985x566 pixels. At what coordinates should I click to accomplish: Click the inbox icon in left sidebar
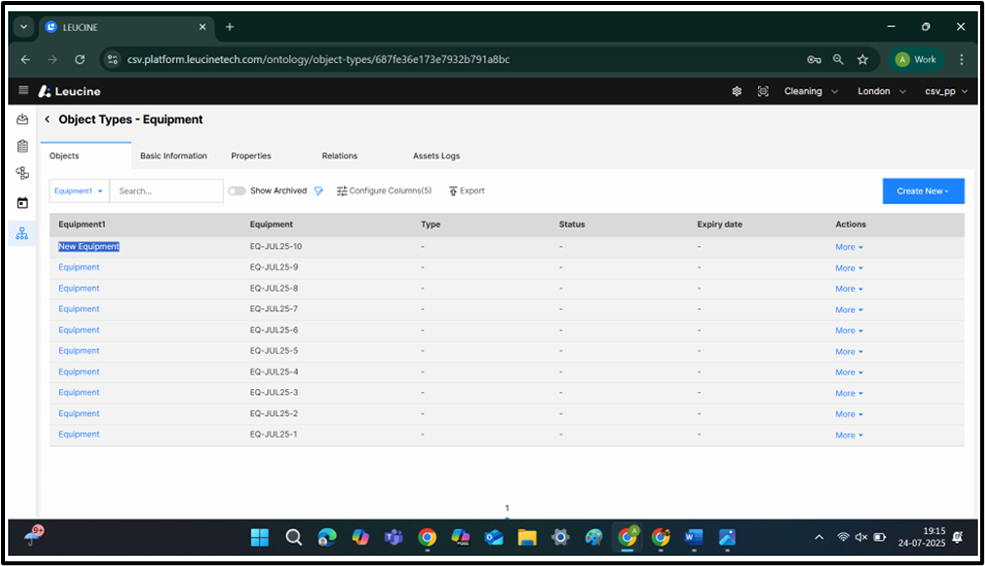click(x=22, y=120)
